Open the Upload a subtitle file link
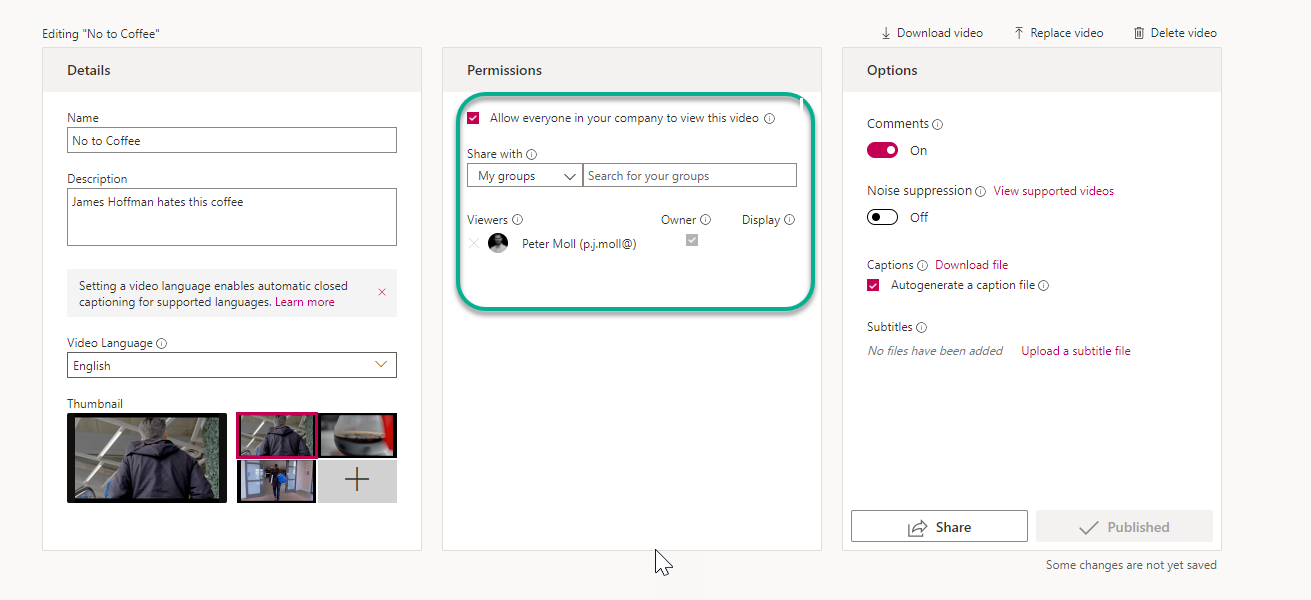The width and height of the screenshot is (1311, 600). point(1076,351)
